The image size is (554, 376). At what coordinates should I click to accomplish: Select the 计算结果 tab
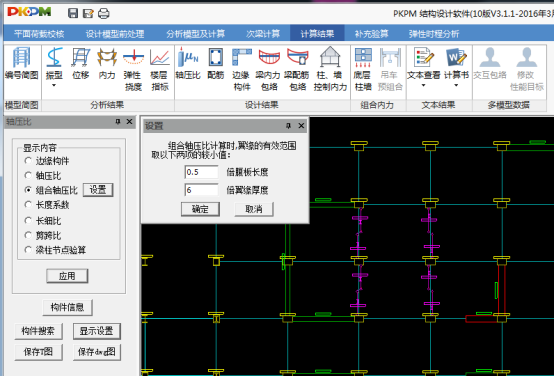(317, 34)
